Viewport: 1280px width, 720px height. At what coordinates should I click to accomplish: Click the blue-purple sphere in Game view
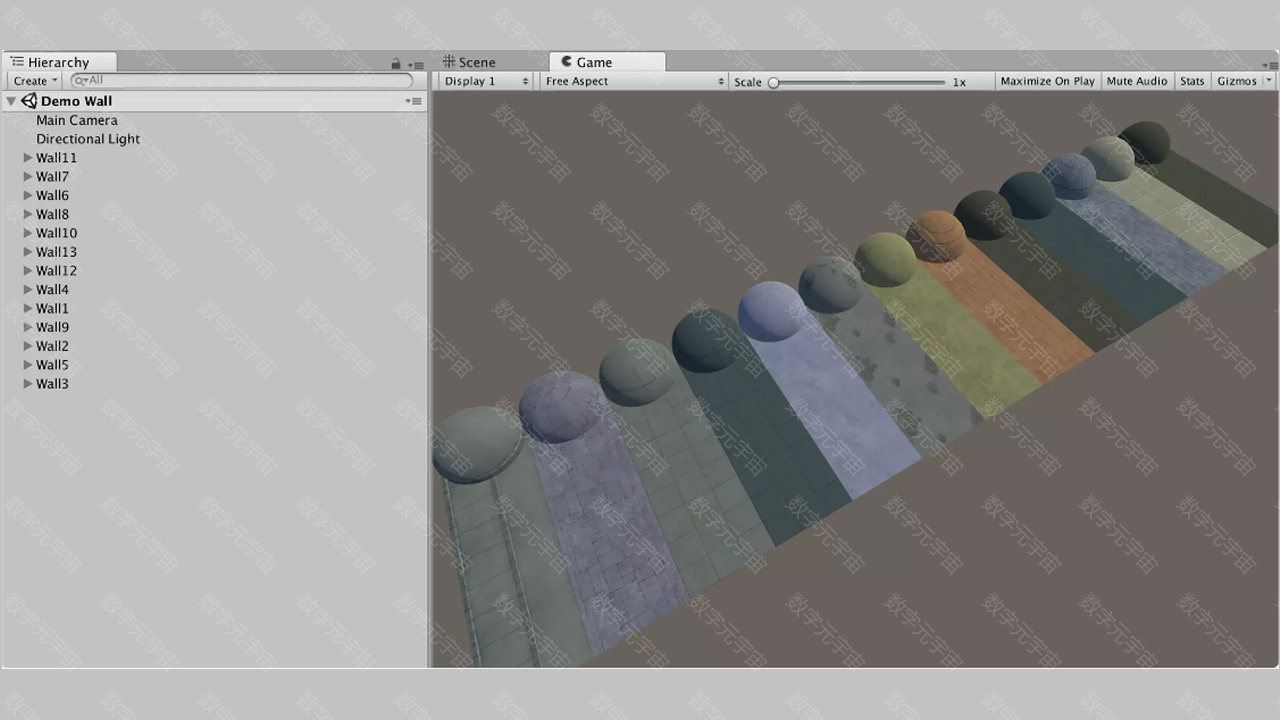(772, 312)
